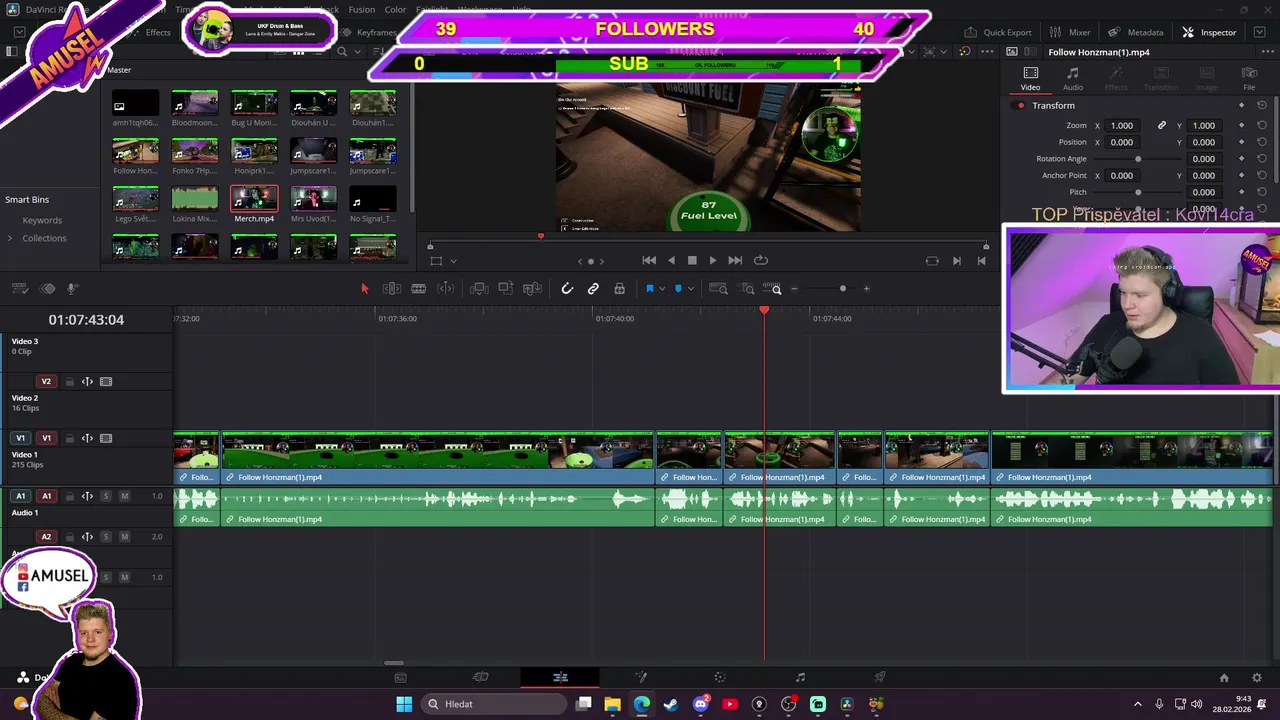Click the timeline zoom-in plus button
Image resolution: width=1280 pixels, height=720 pixels.
tap(866, 289)
